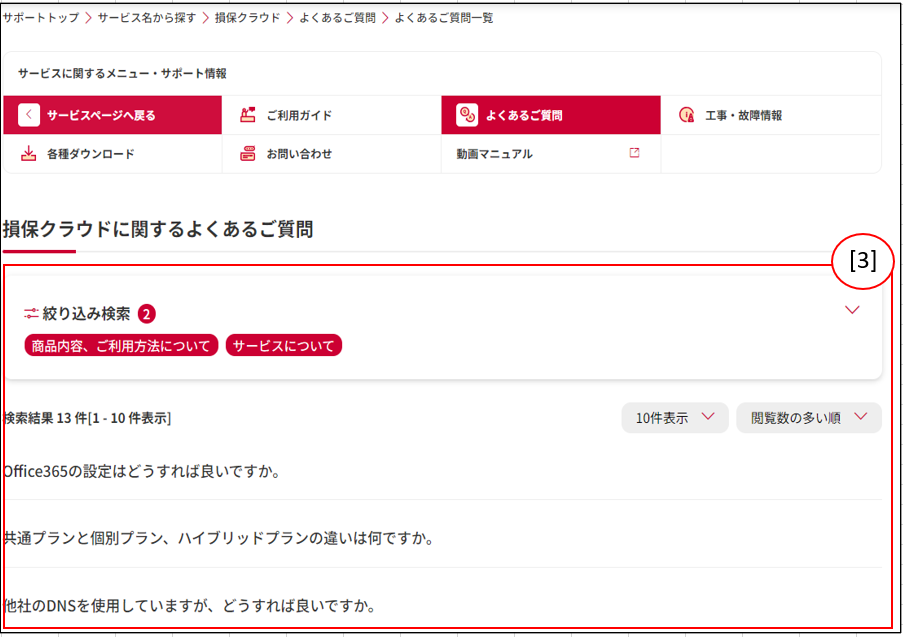Viewport: 903px width, 637px height.
Task: Open 損保クラウド breadcrumb link
Action: pyautogui.click(x=247, y=18)
